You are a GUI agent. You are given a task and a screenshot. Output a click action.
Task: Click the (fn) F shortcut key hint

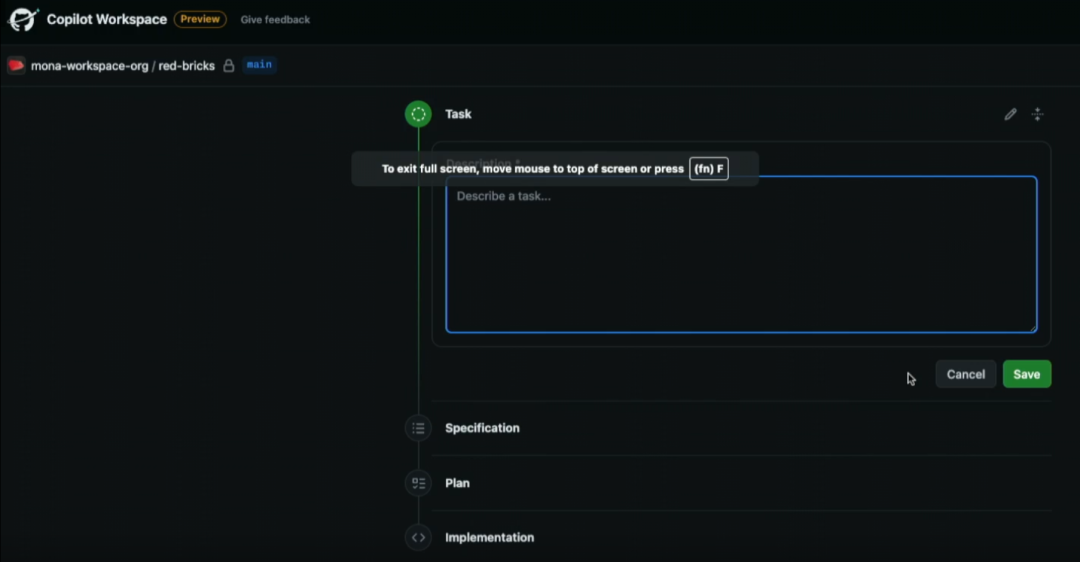click(x=709, y=169)
